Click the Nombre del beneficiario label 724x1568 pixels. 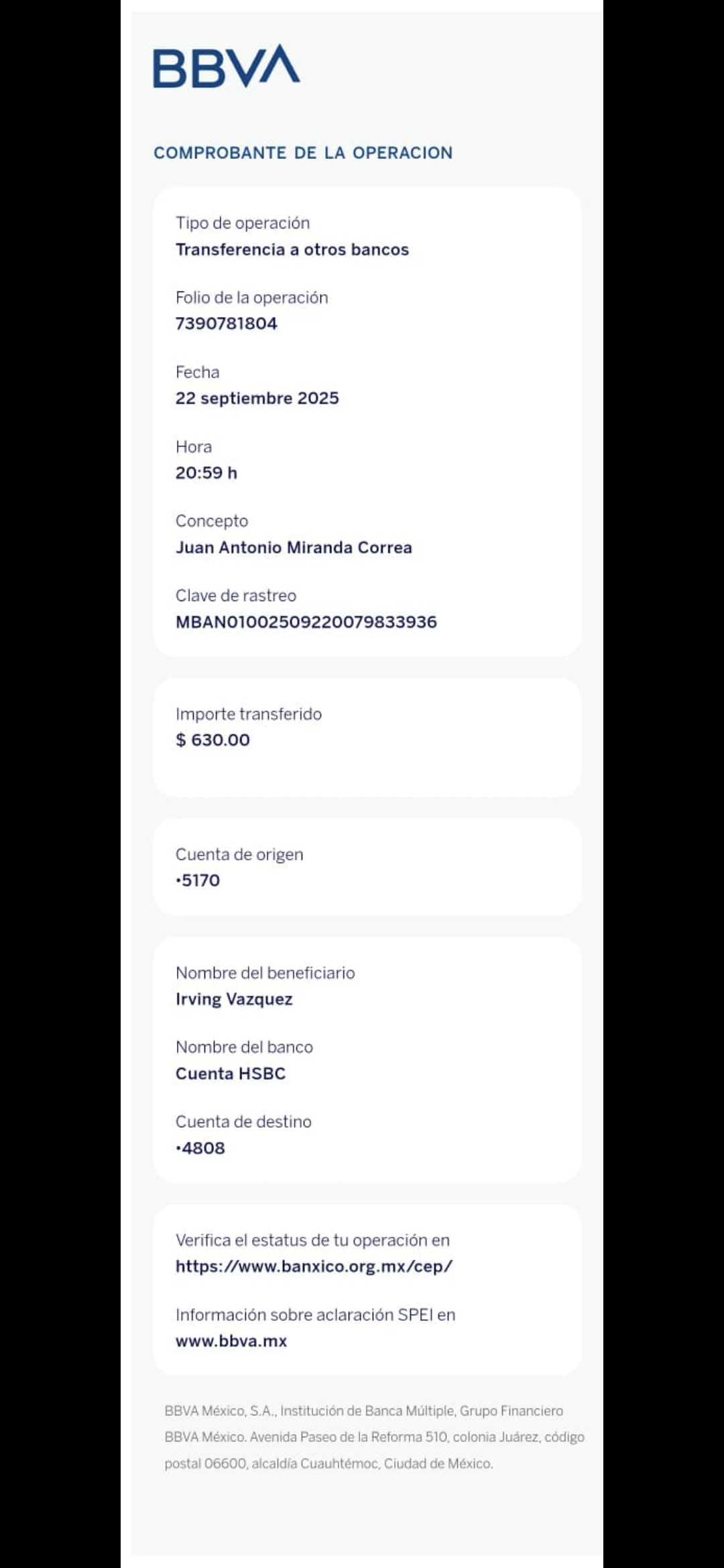click(x=265, y=972)
